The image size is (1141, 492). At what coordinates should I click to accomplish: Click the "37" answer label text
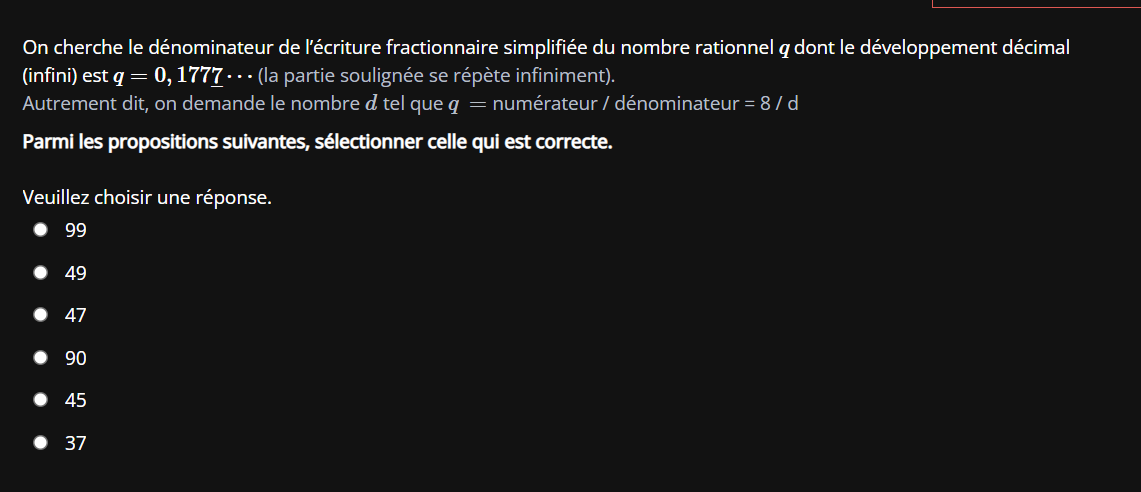pyautogui.click(x=76, y=443)
